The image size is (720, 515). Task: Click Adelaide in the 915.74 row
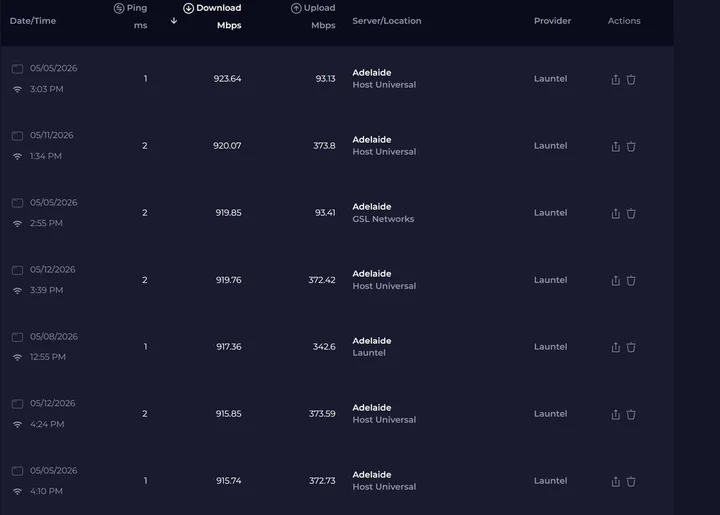tap(372, 475)
